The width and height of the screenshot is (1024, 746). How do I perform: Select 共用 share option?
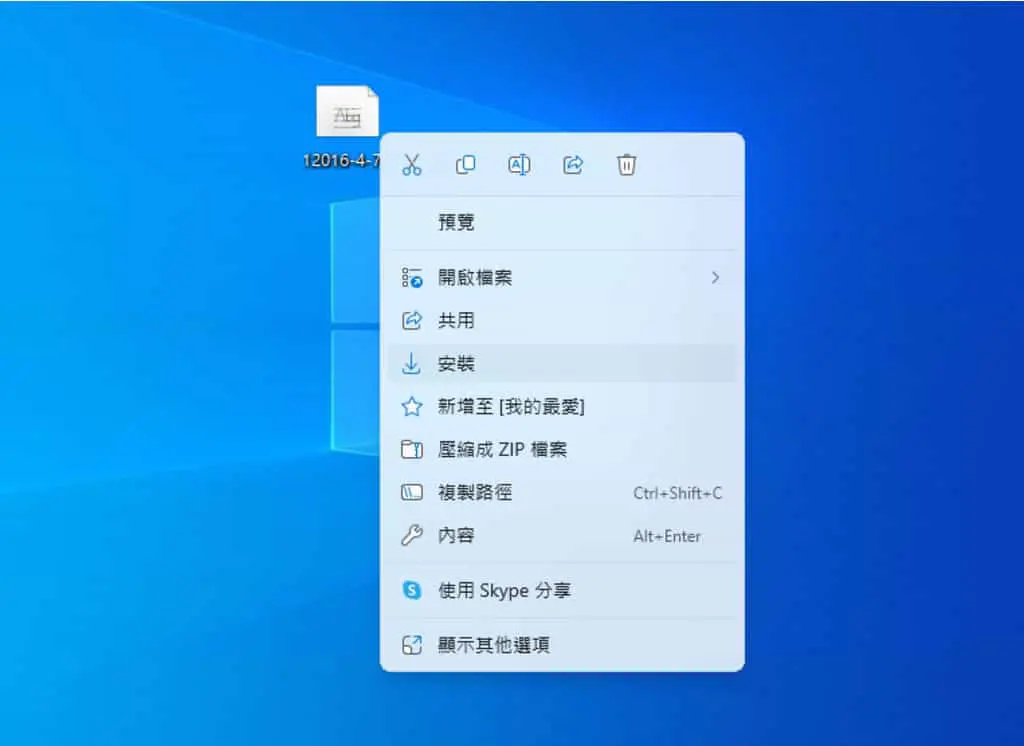pos(562,321)
